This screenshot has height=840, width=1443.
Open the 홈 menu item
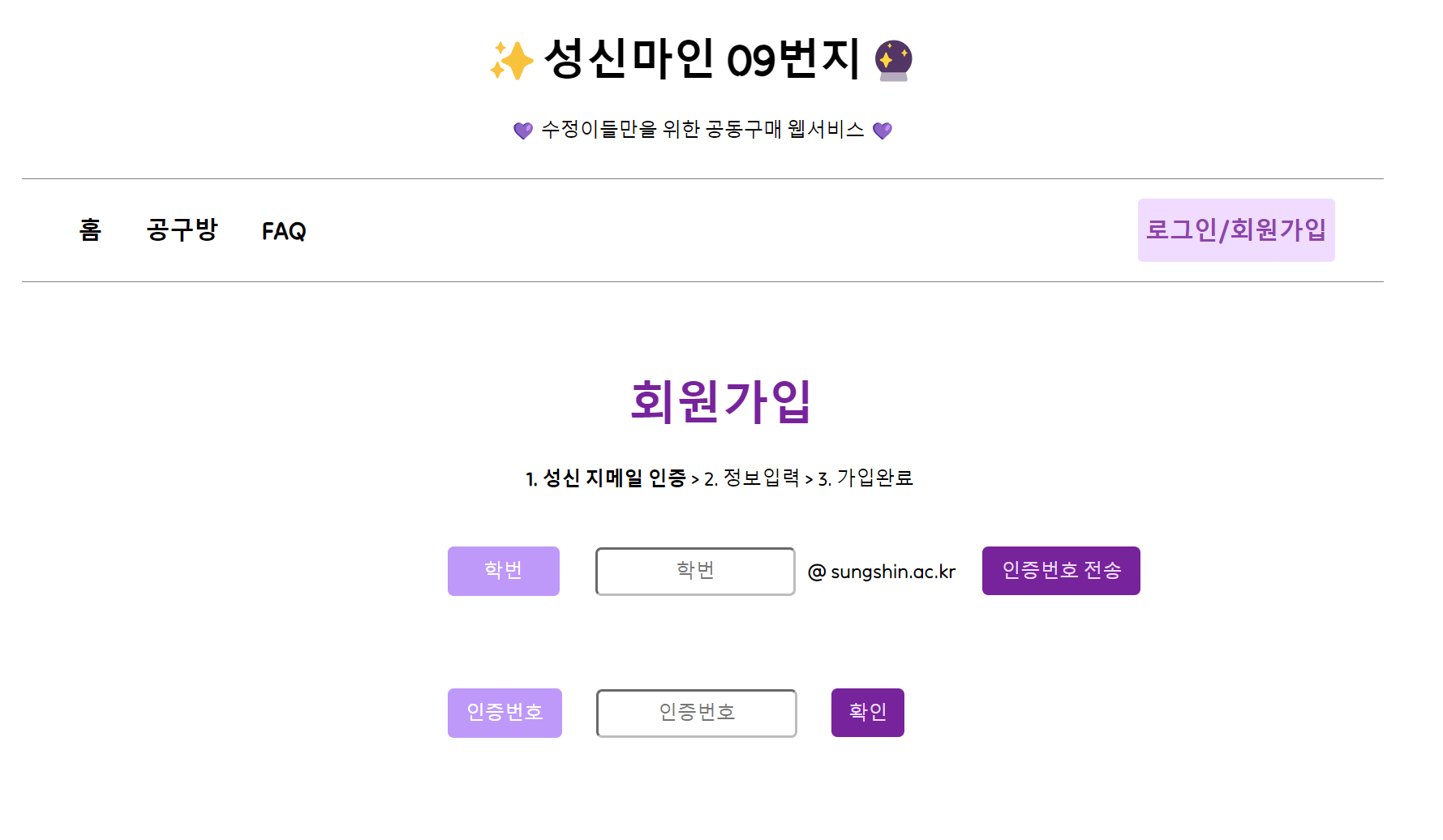click(x=89, y=231)
